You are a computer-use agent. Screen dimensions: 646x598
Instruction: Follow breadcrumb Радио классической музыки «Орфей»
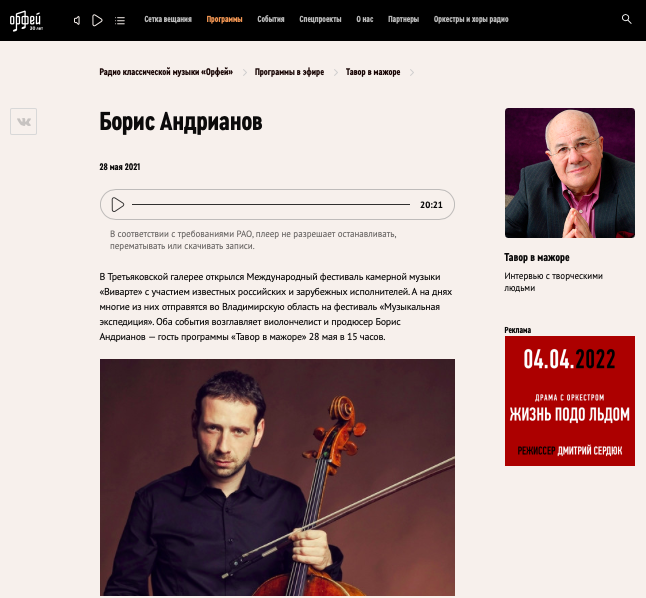click(x=166, y=72)
